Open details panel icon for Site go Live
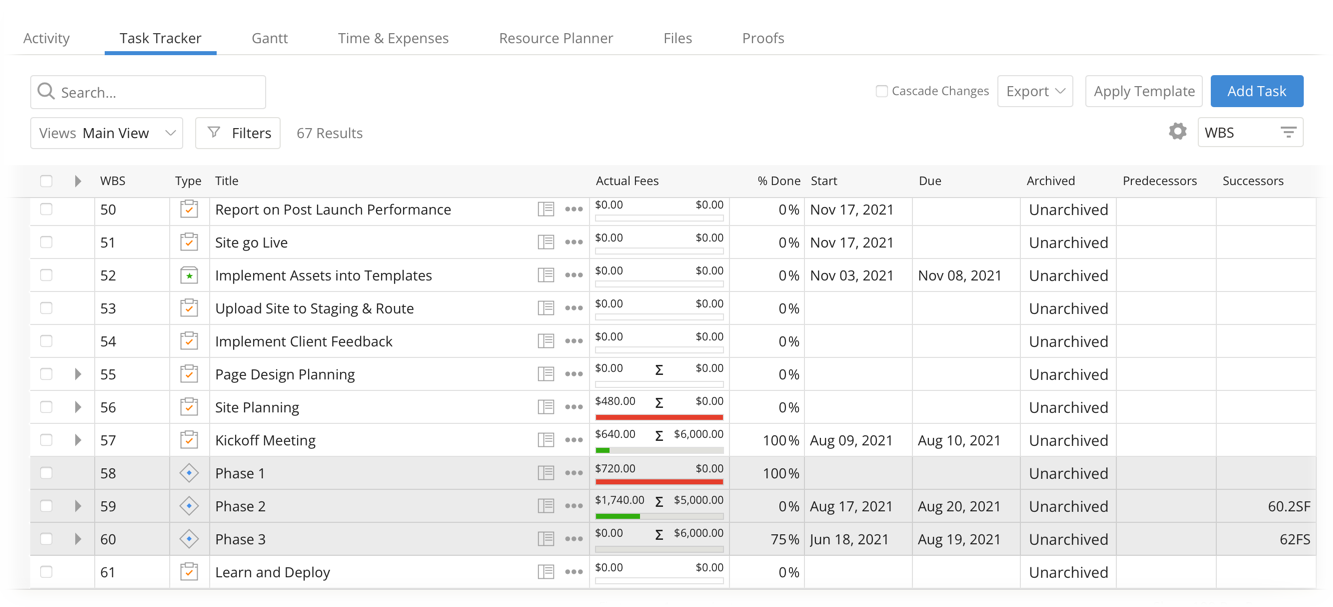The height and width of the screenshot is (607, 1333). [546, 242]
